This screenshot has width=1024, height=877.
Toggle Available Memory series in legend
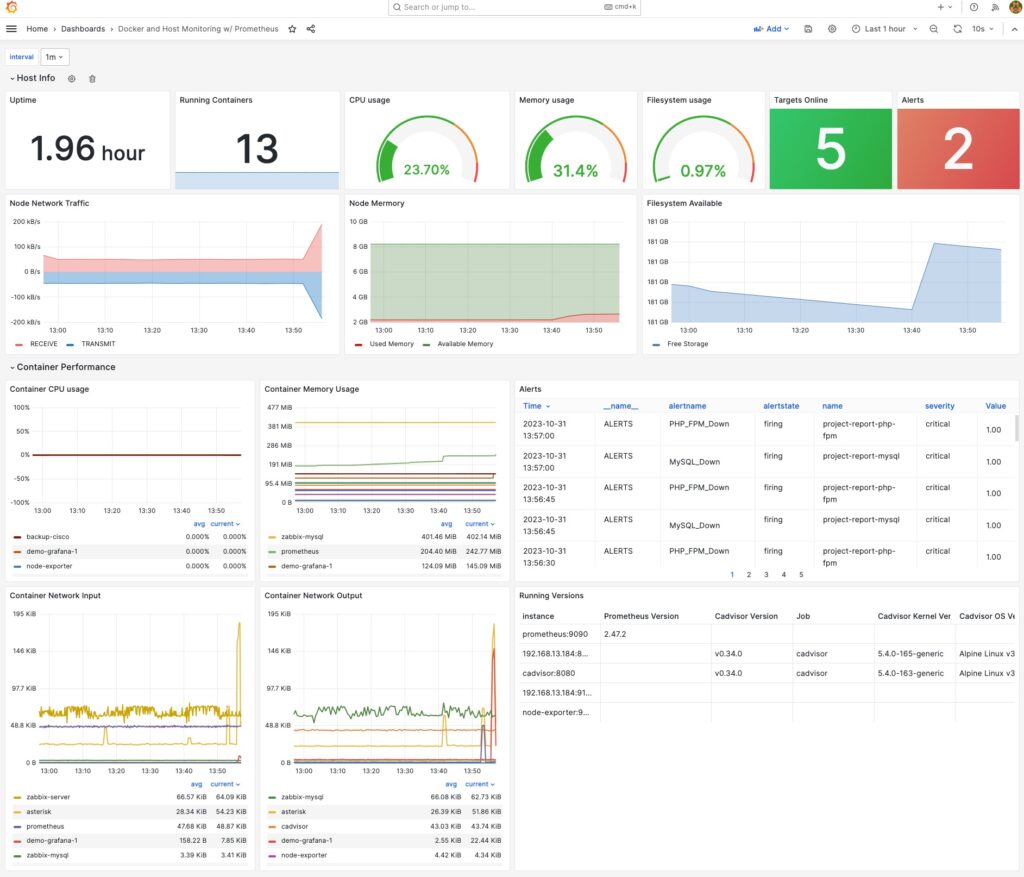pyautogui.click(x=465, y=343)
